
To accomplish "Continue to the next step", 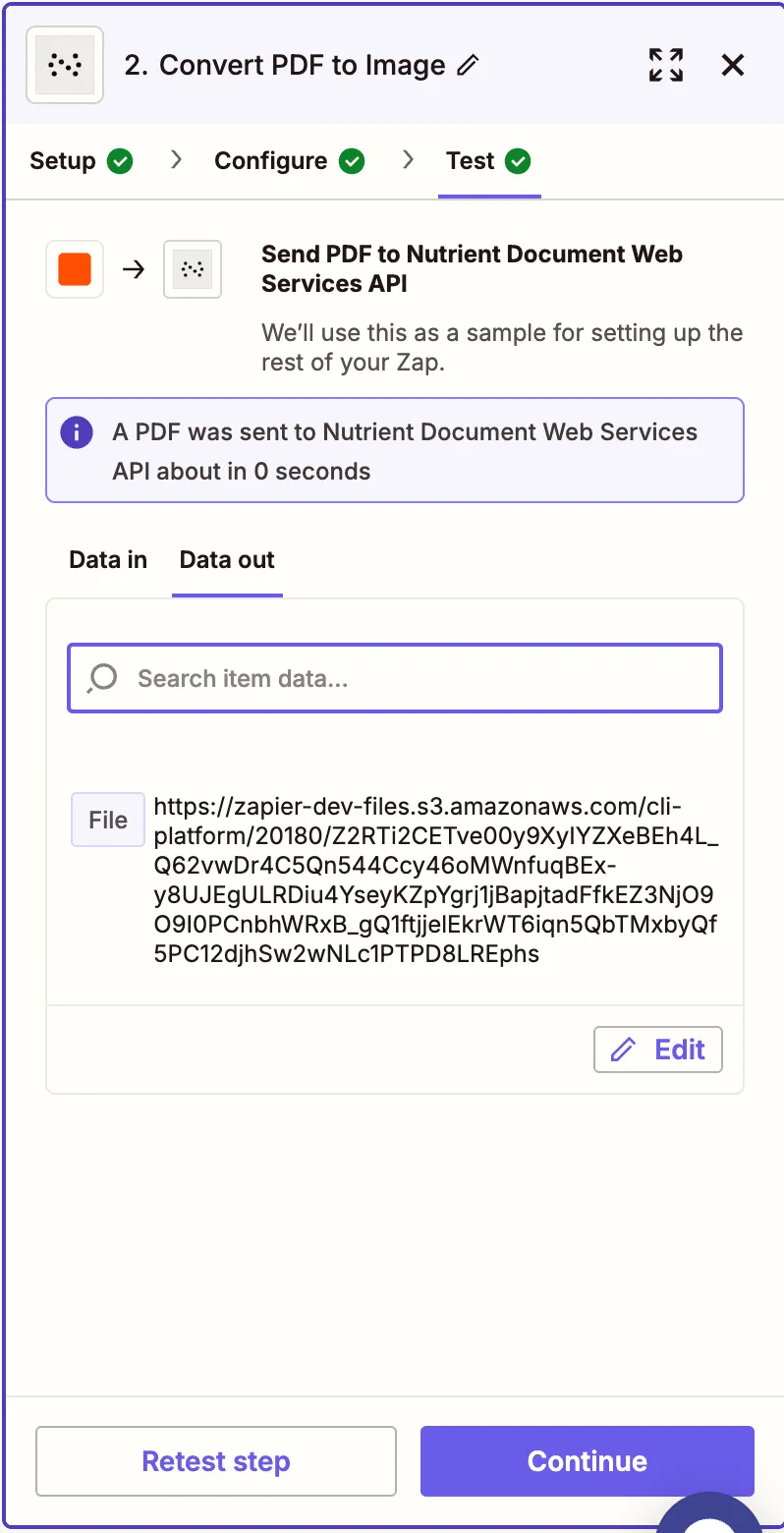I will point(587,1461).
